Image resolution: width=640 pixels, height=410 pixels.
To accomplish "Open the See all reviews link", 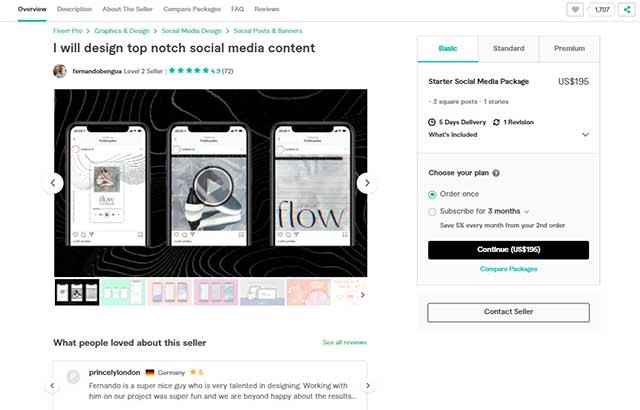I will coord(344,342).
